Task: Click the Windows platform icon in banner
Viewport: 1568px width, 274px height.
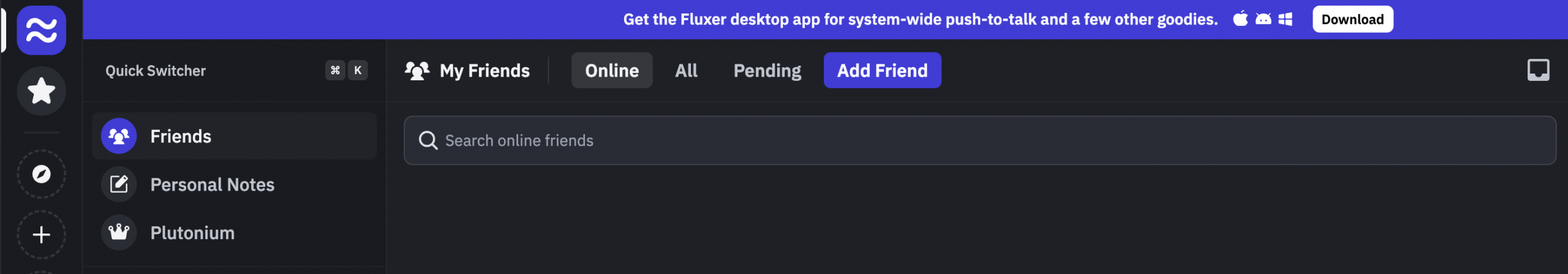Action: 1286,19
